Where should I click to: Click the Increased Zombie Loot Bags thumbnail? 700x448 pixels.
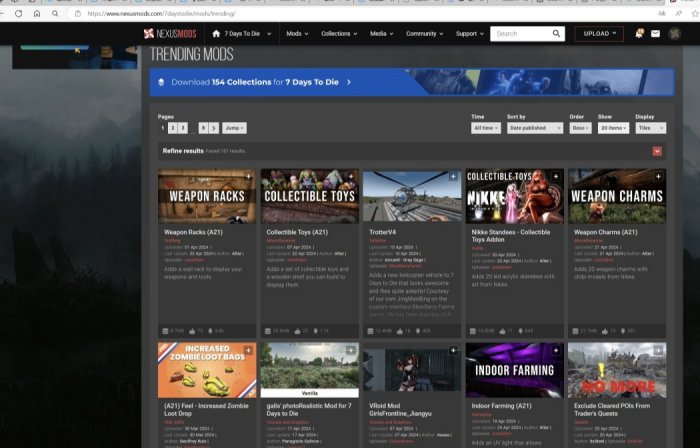click(207, 370)
